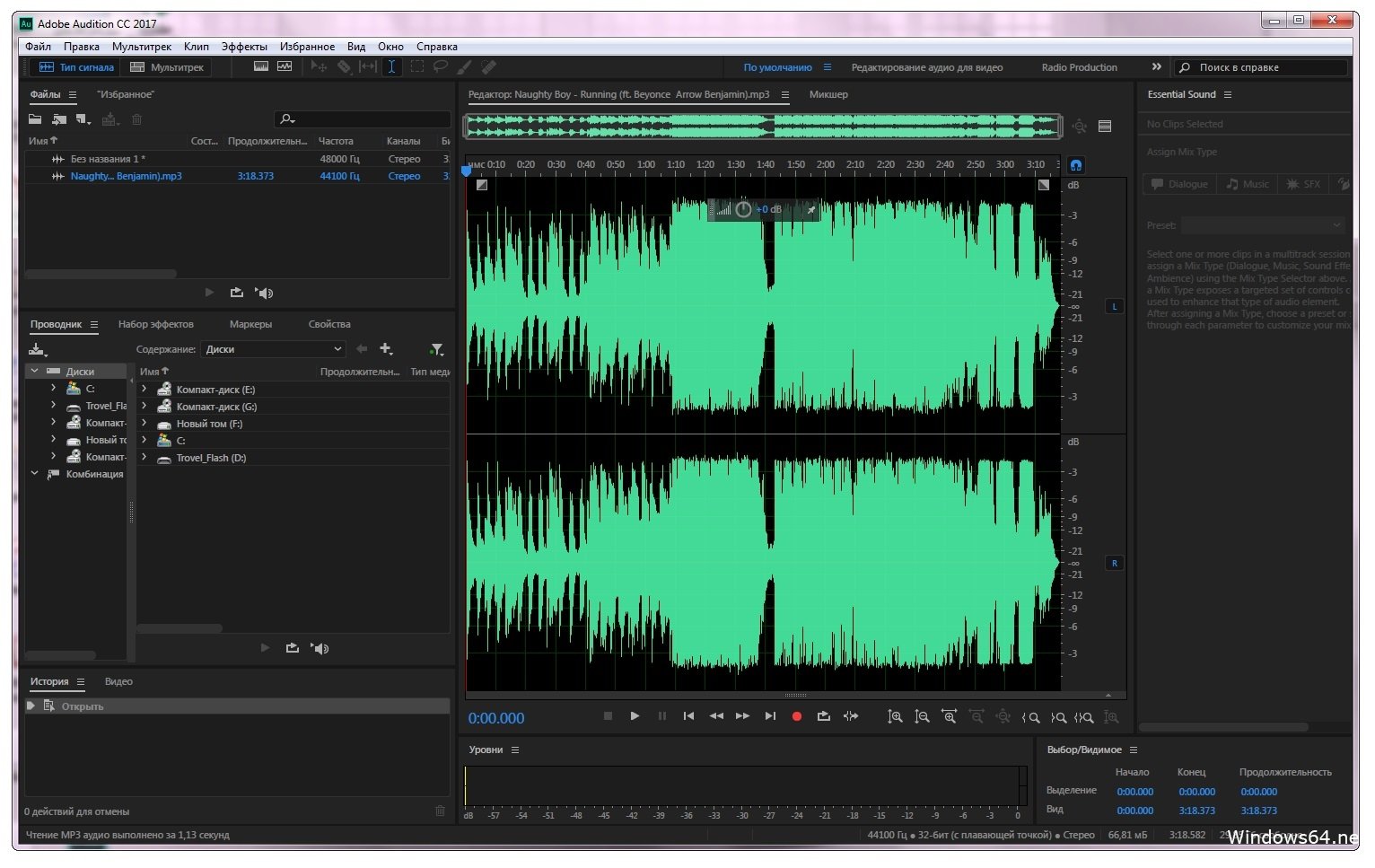Adjust the +0 dB volume knob on waveform
This screenshot has height=868, width=1375.
743,209
